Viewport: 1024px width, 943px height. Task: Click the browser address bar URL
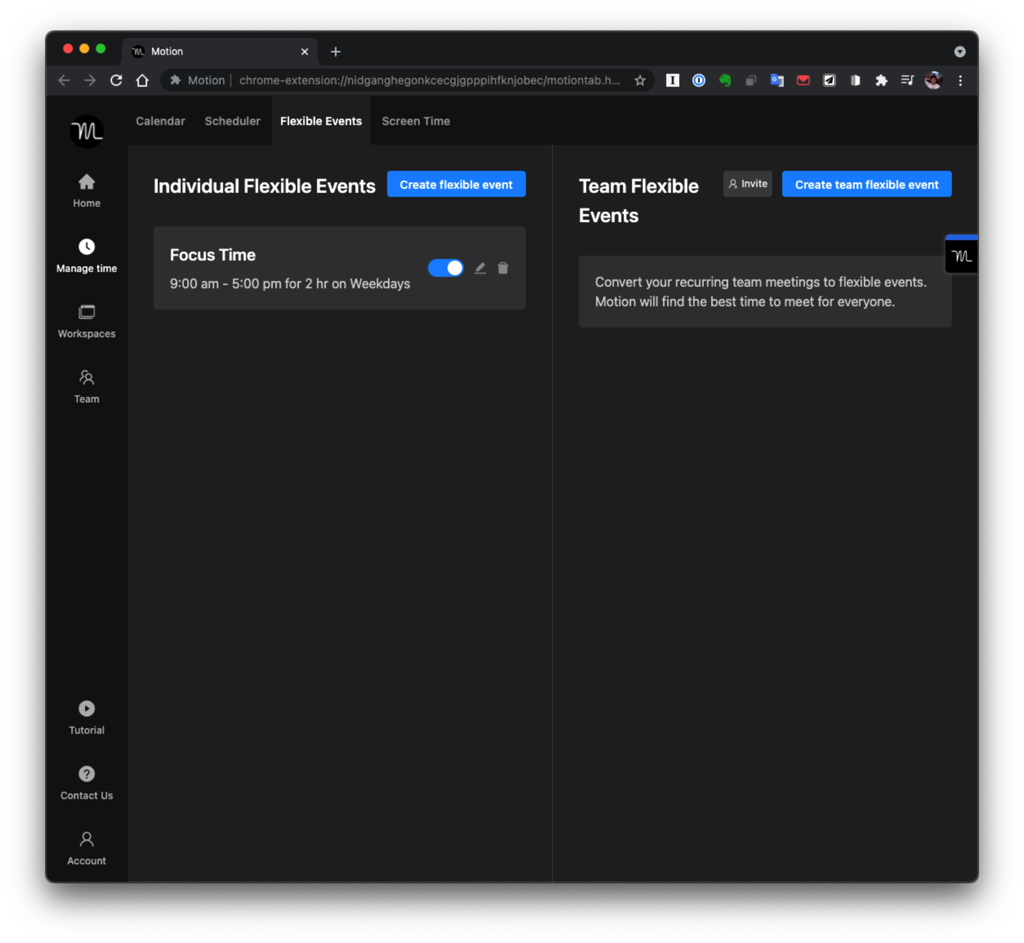430,80
